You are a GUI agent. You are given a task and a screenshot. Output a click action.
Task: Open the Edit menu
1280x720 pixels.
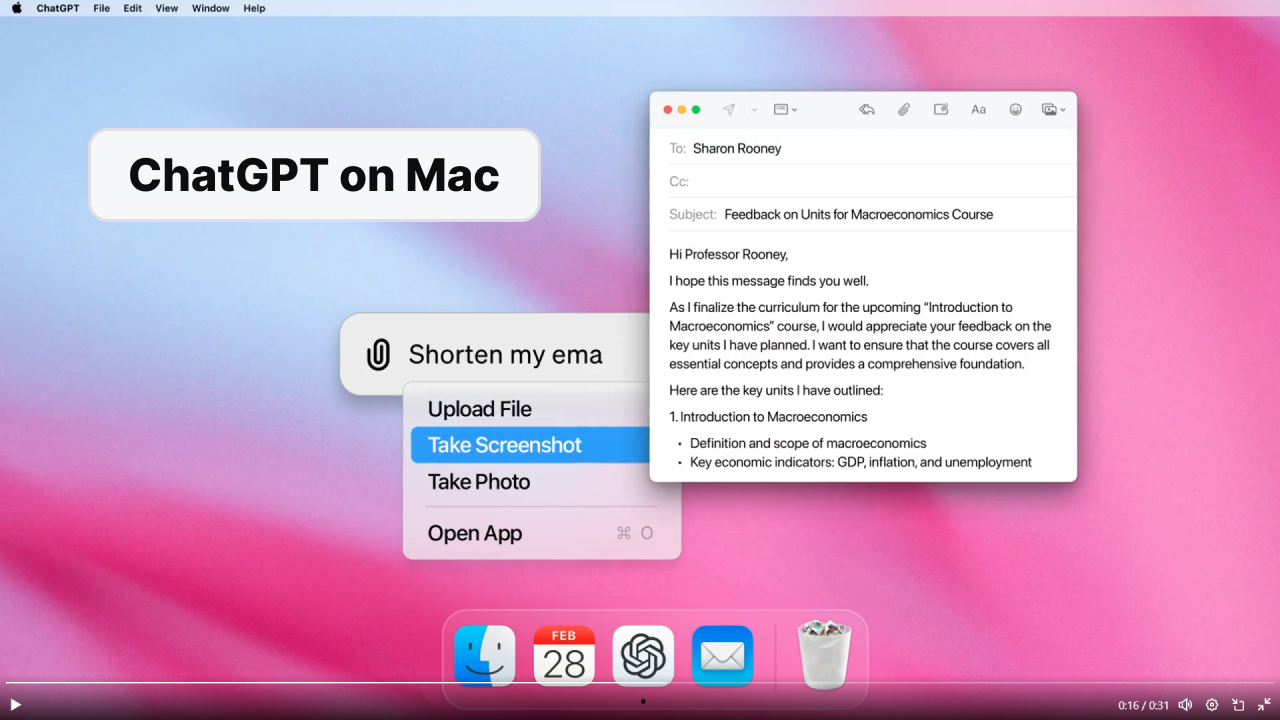[133, 8]
